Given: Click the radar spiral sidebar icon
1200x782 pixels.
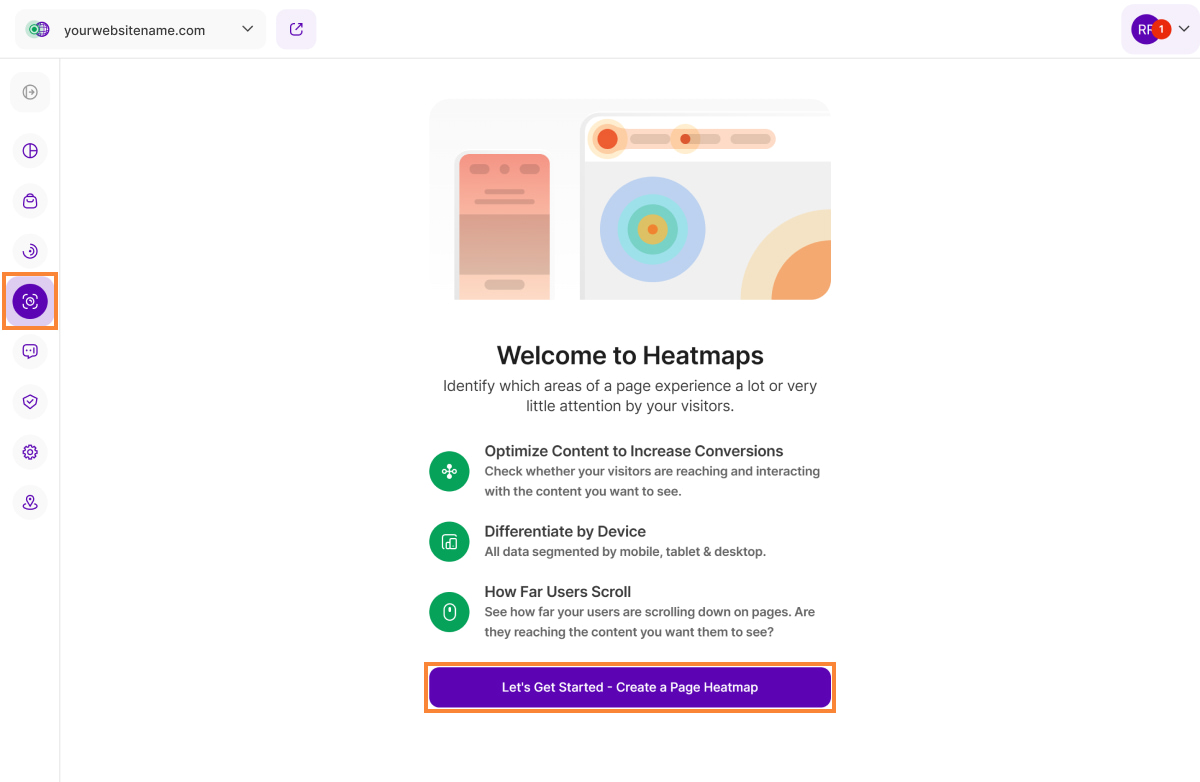Looking at the screenshot, I should tap(30, 251).
